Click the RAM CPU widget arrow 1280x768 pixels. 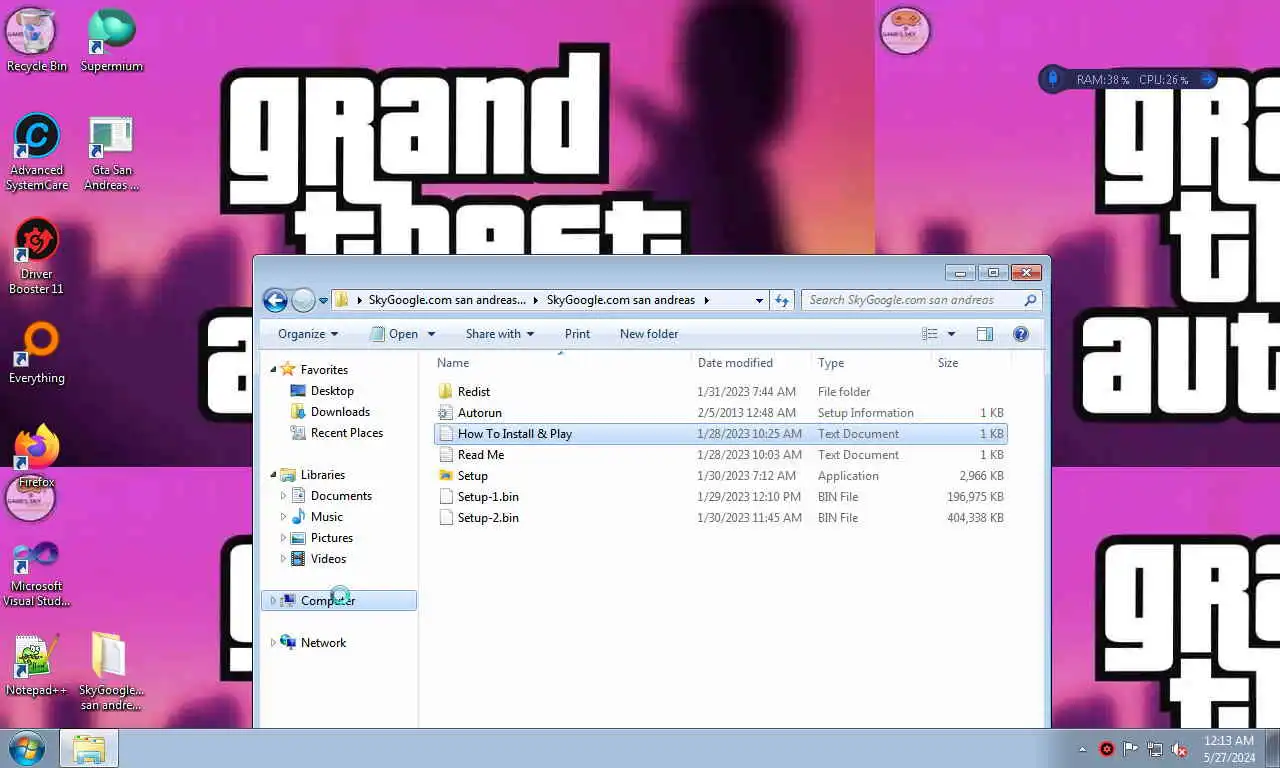(x=1207, y=79)
